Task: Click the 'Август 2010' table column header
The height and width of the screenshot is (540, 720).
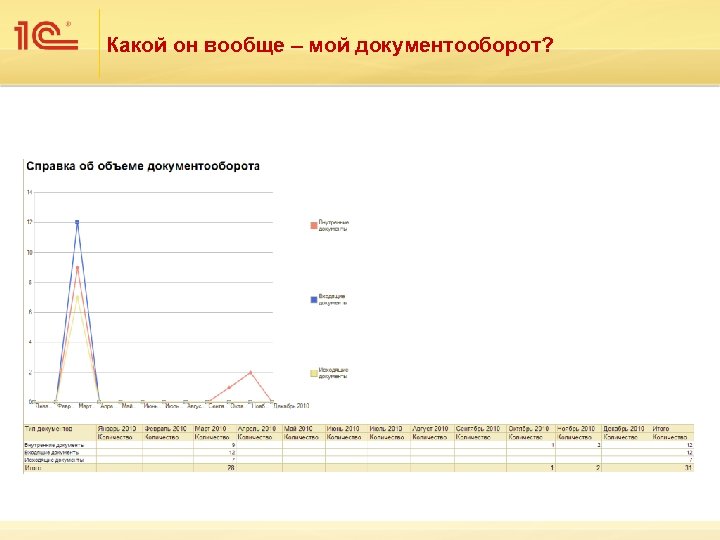Action: 430,428
